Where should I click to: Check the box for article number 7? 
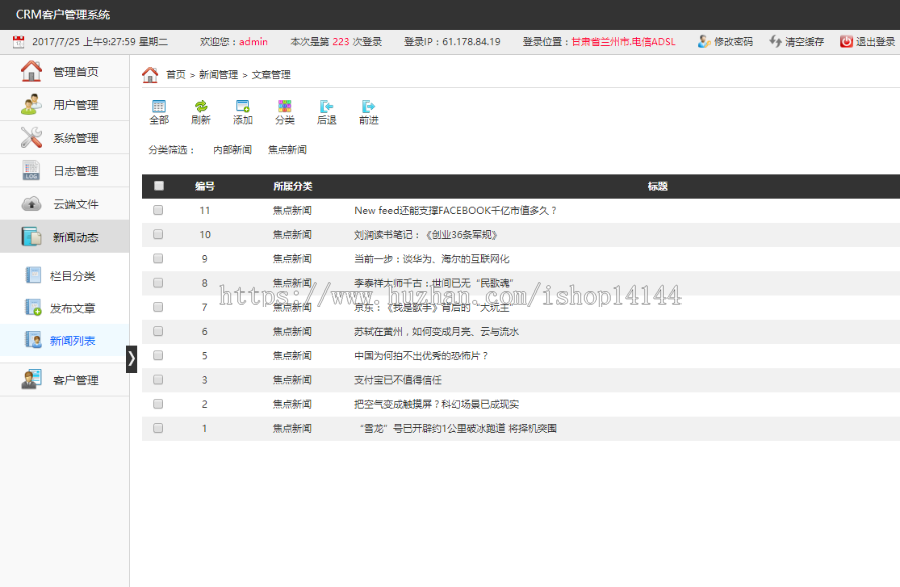point(158,307)
